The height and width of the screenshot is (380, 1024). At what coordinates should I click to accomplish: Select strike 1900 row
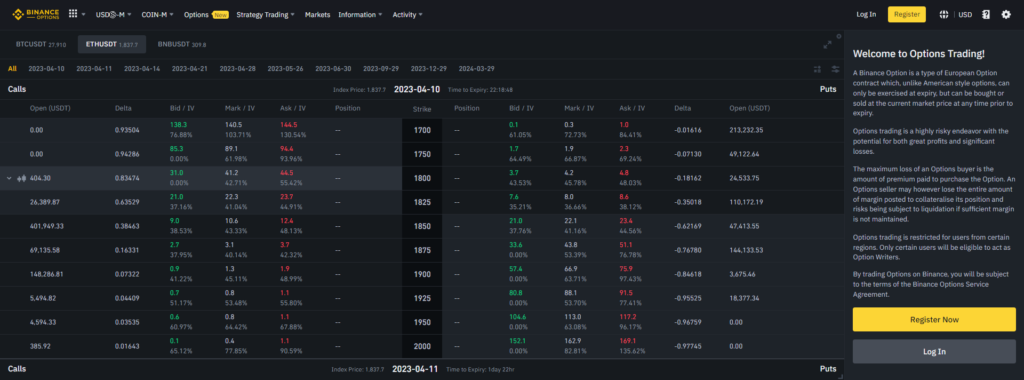[422, 274]
